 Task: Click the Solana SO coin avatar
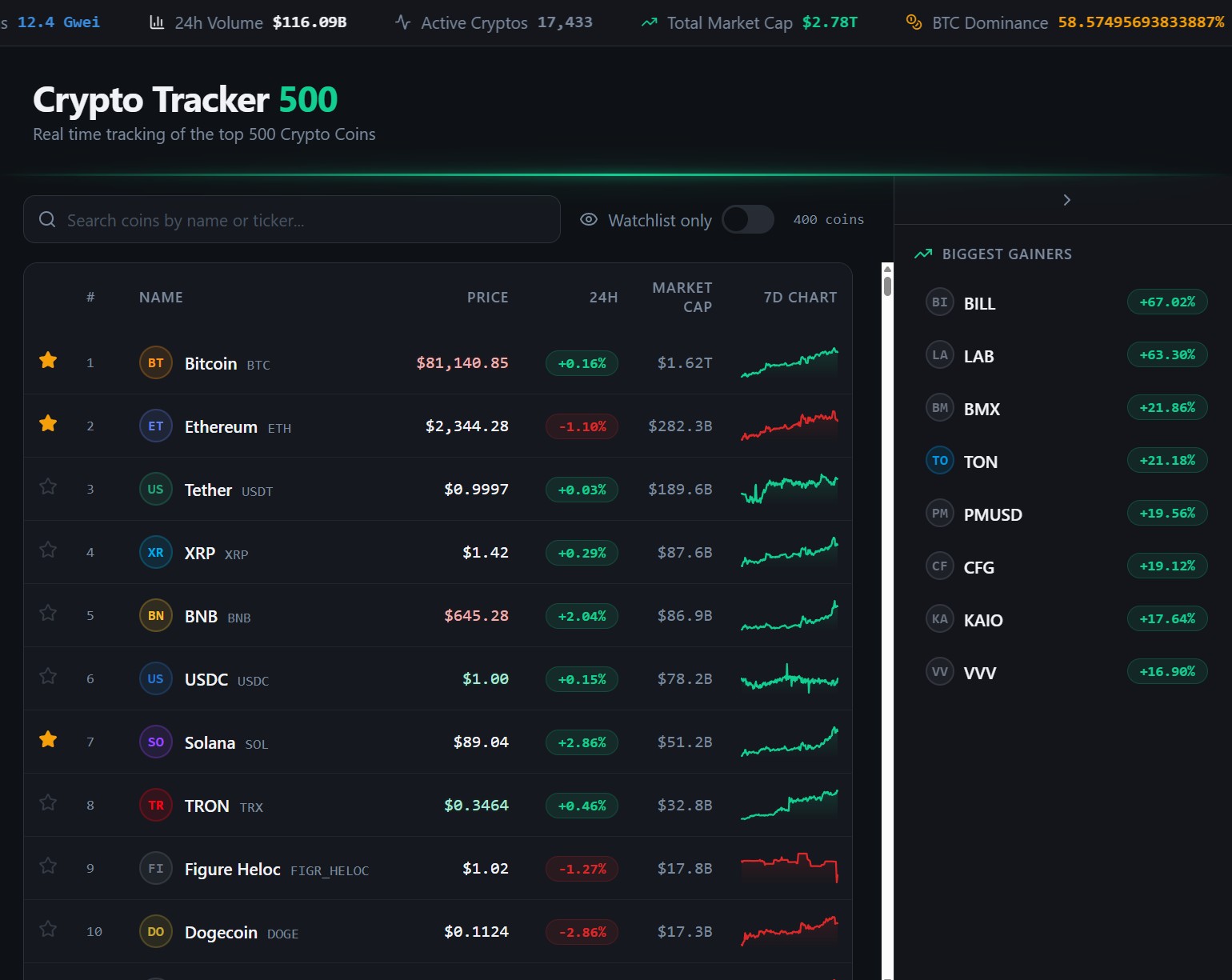point(156,742)
